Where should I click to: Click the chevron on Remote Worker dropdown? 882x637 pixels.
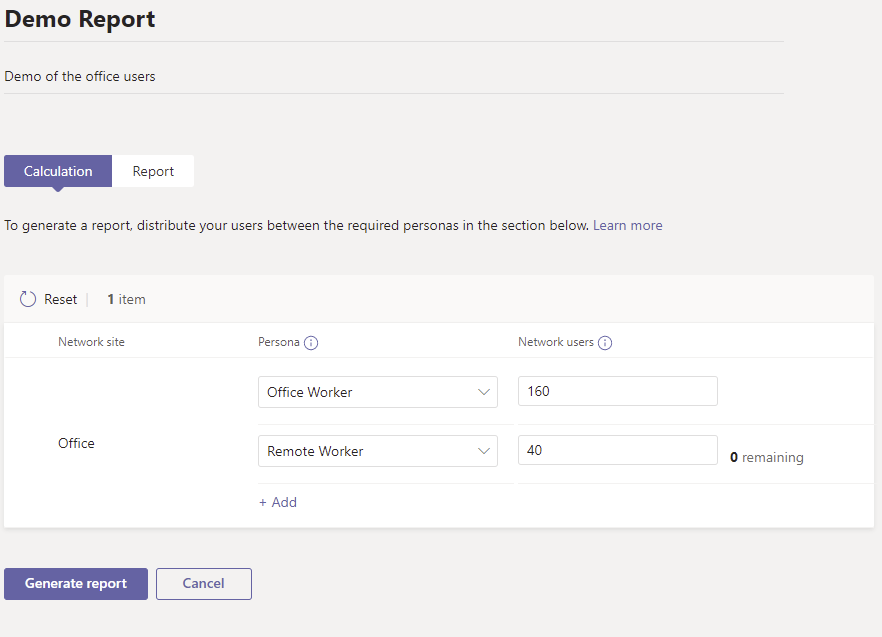coord(484,451)
